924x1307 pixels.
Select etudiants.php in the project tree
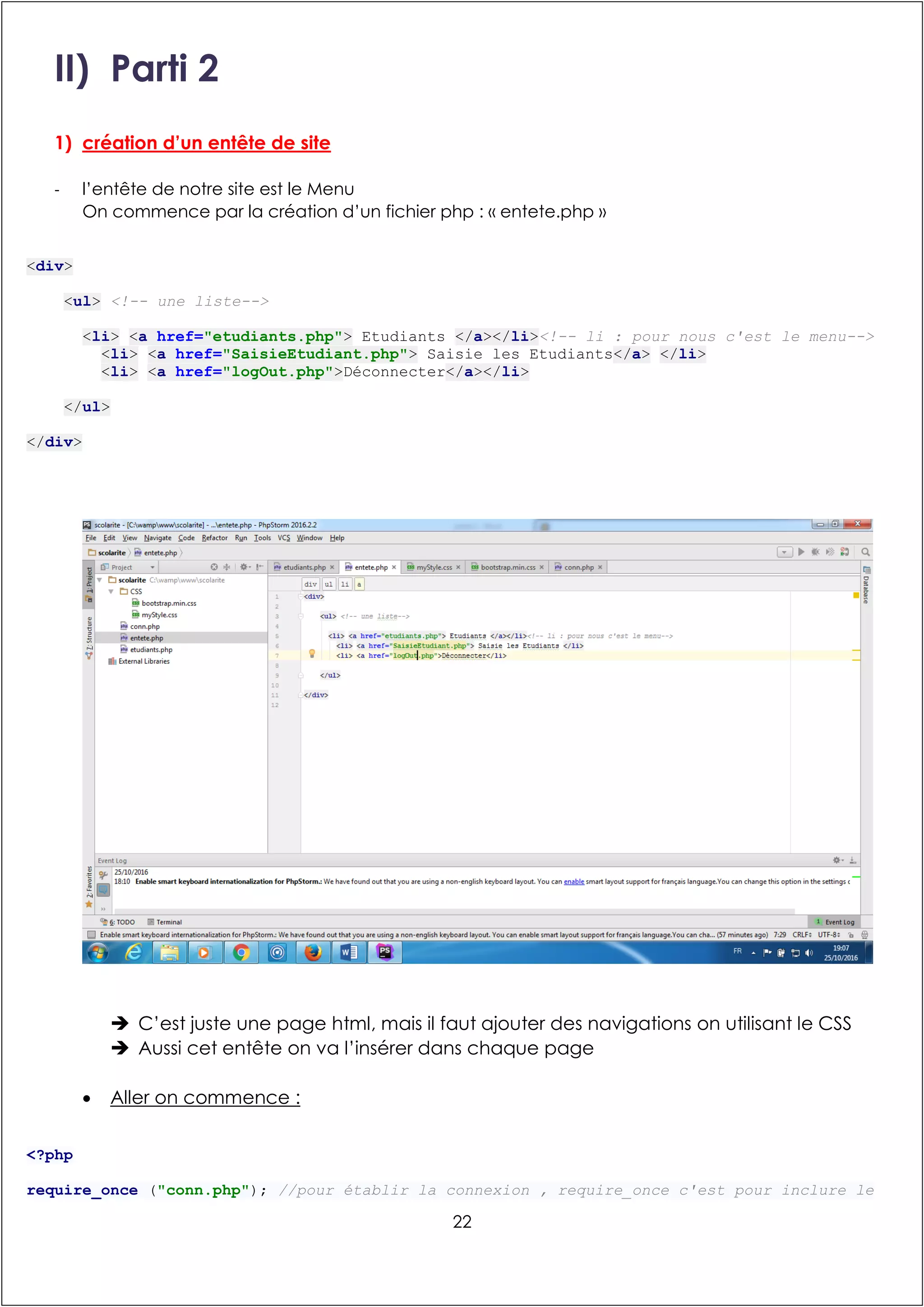click(x=146, y=650)
